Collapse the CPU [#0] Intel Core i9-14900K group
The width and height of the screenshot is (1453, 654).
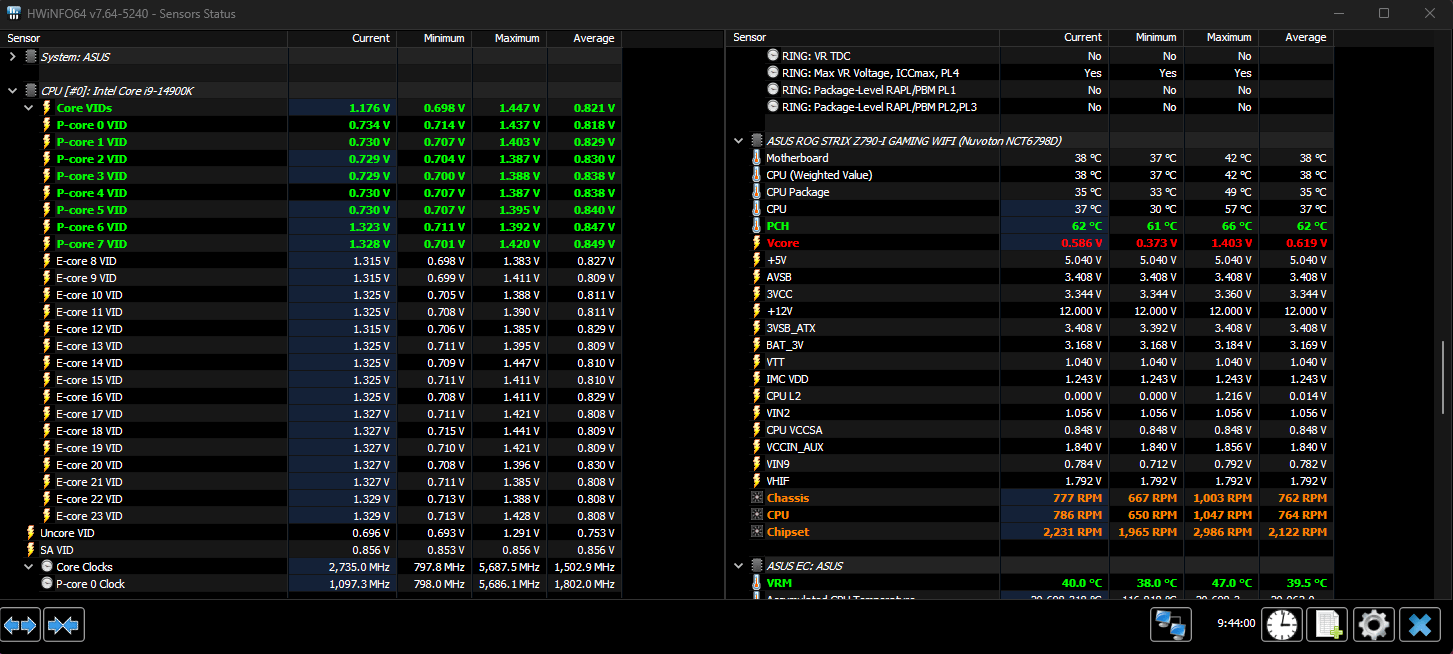click(x=13, y=91)
